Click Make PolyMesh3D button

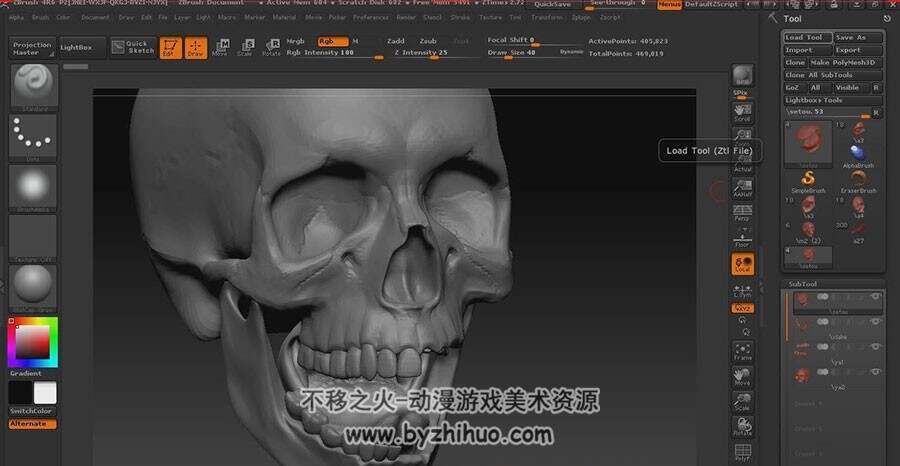point(845,63)
